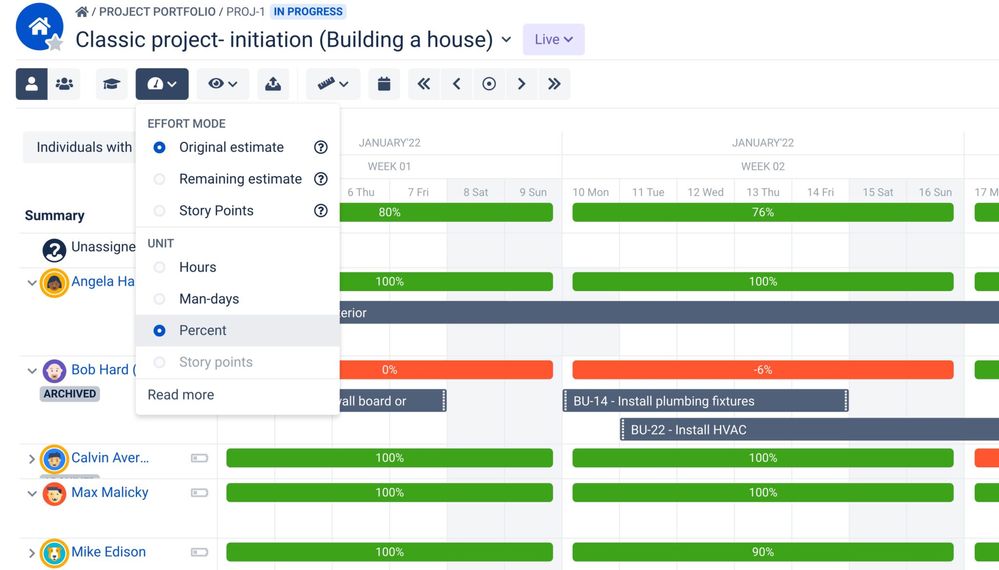The image size is (999, 570).
Task: Expand Calvin Aver's resource row
Action: click(32, 459)
